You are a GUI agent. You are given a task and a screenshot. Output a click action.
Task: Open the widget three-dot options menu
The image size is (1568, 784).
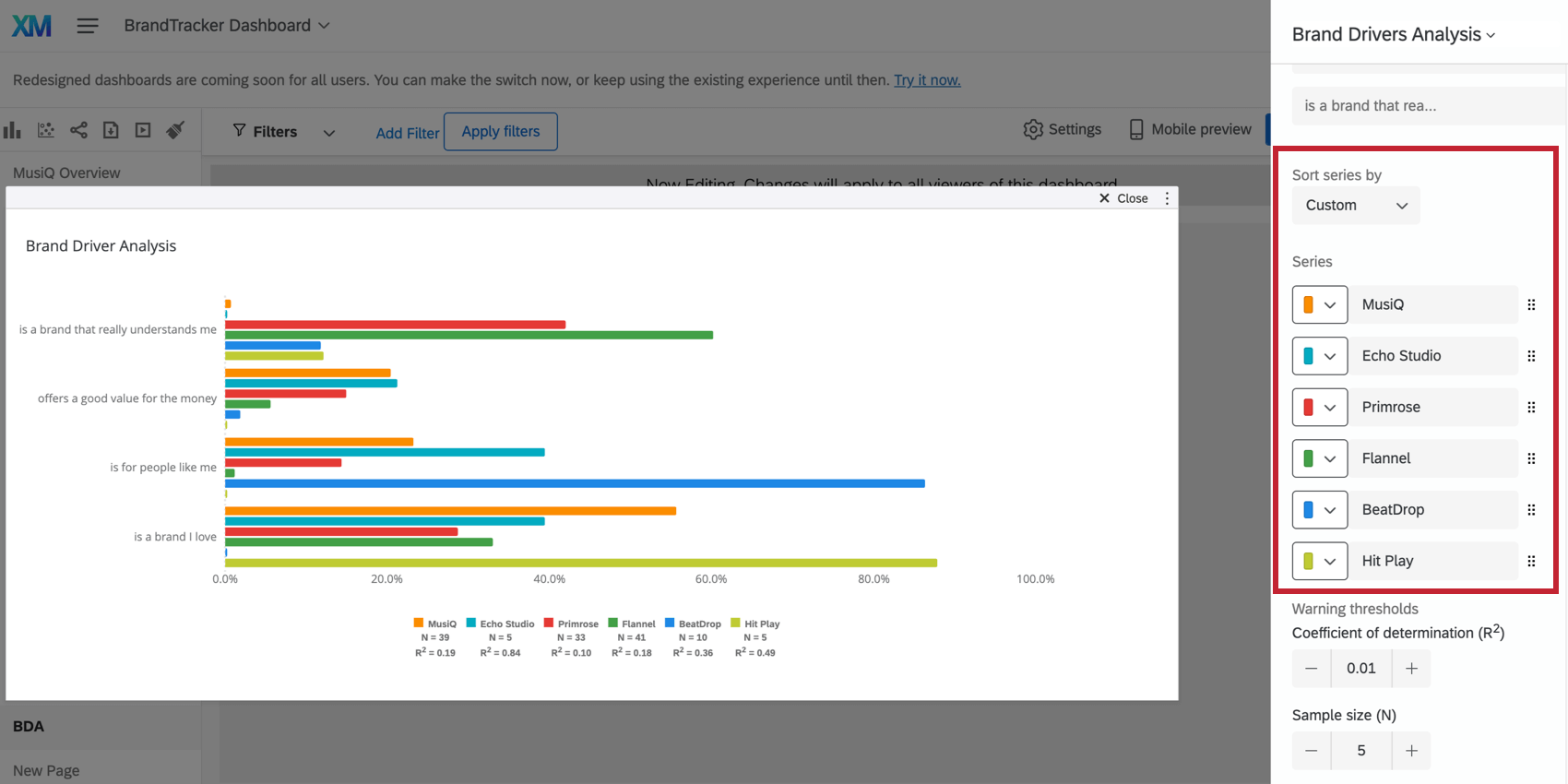click(x=1167, y=198)
